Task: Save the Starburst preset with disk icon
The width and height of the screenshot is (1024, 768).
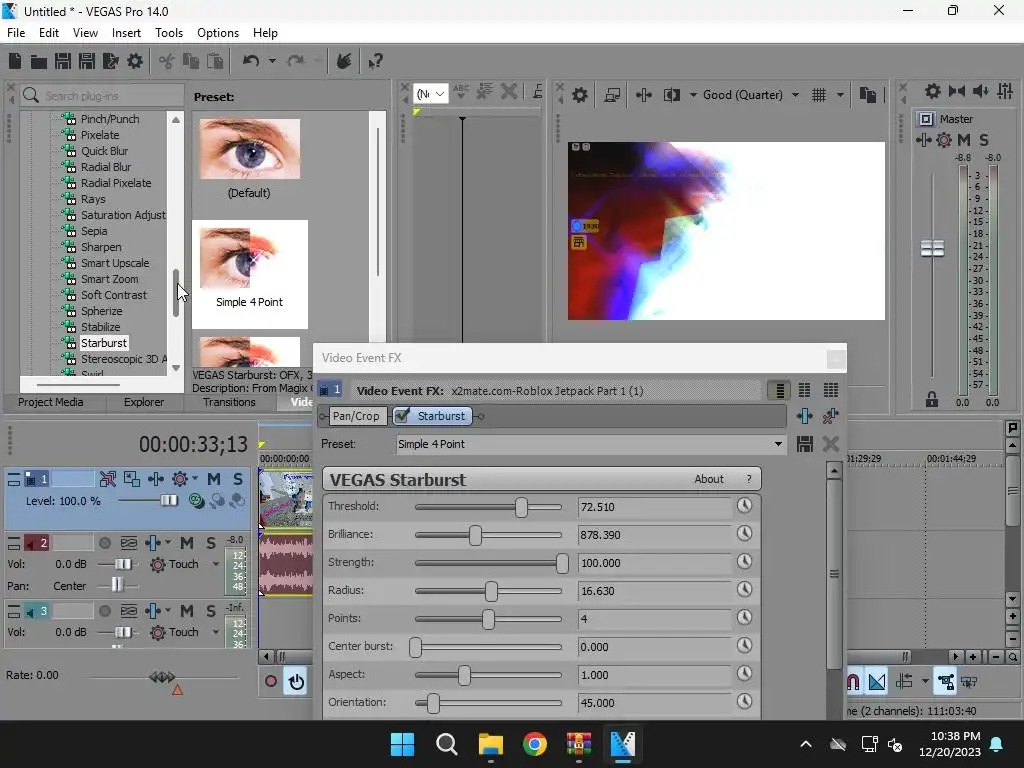Action: (x=805, y=444)
